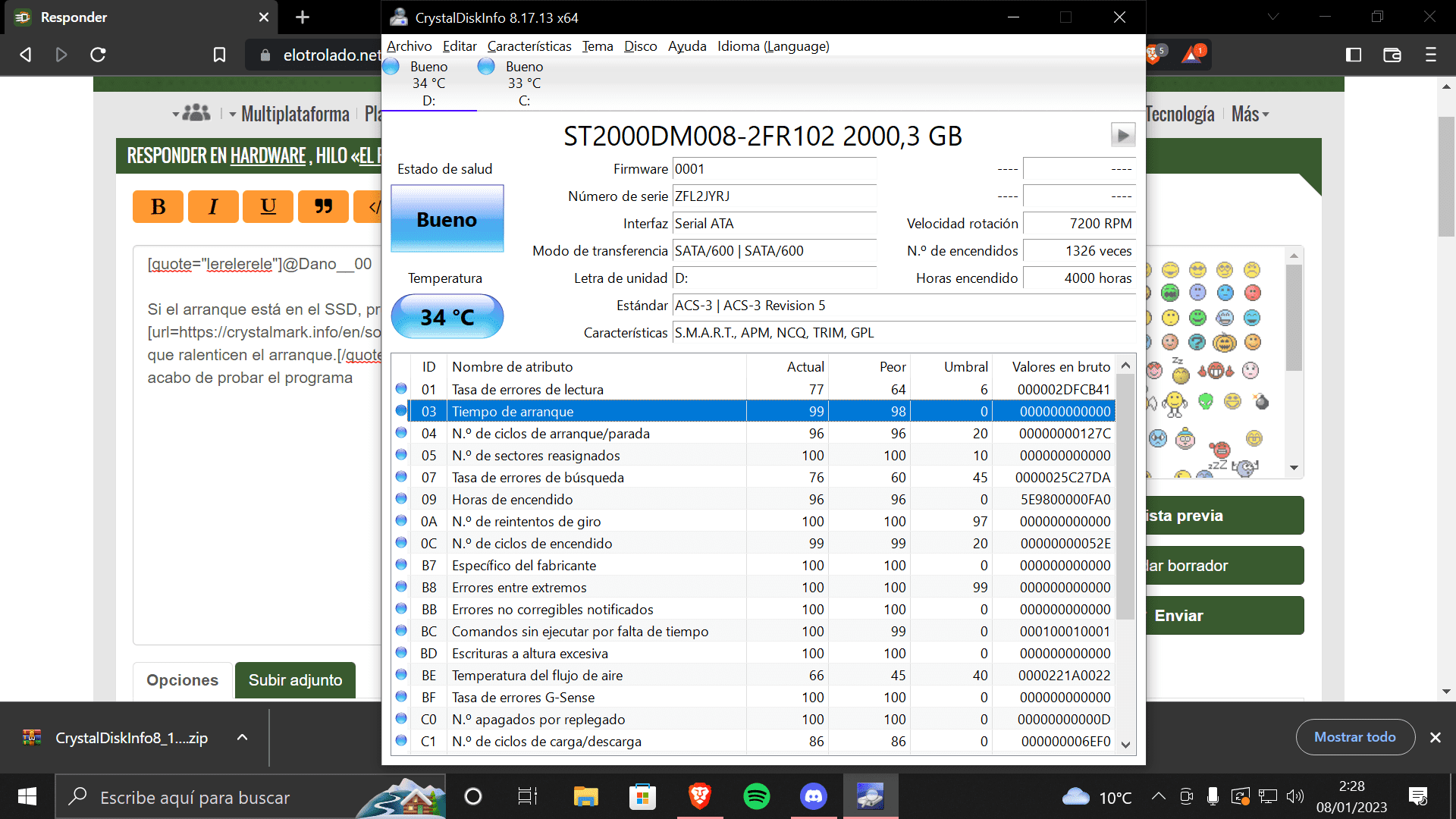Open the Subir adjunto tab

coord(295,680)
